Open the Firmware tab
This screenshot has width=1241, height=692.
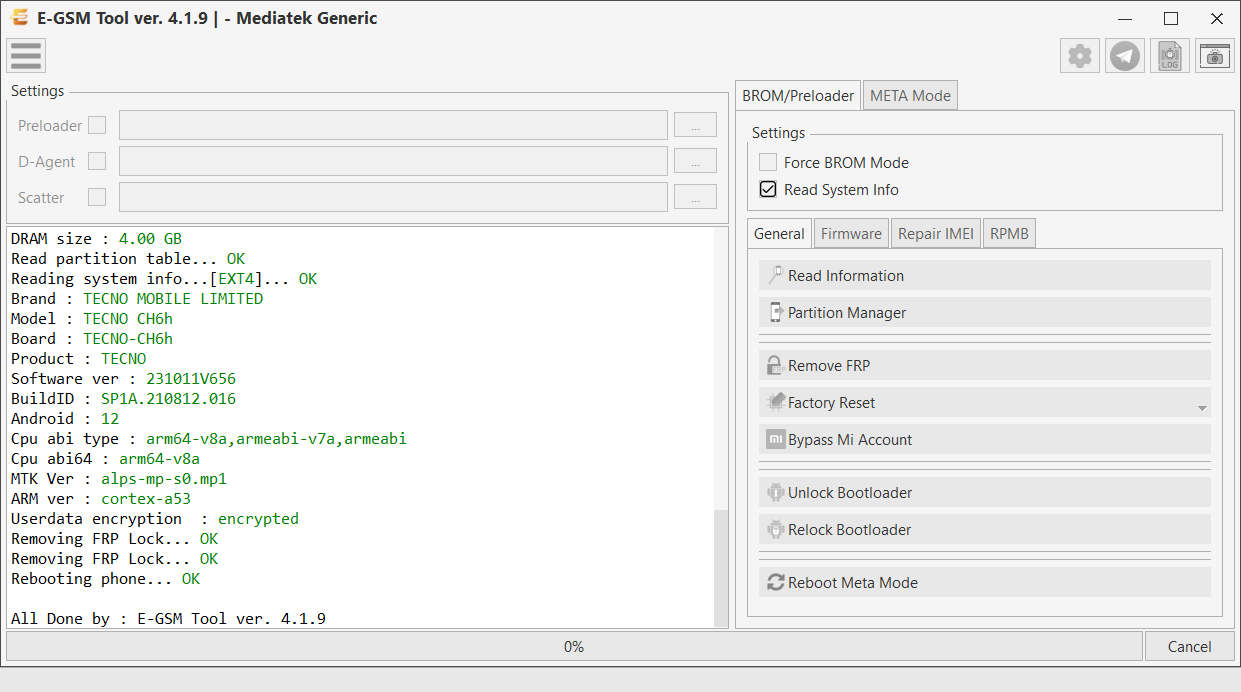point(851,234)
